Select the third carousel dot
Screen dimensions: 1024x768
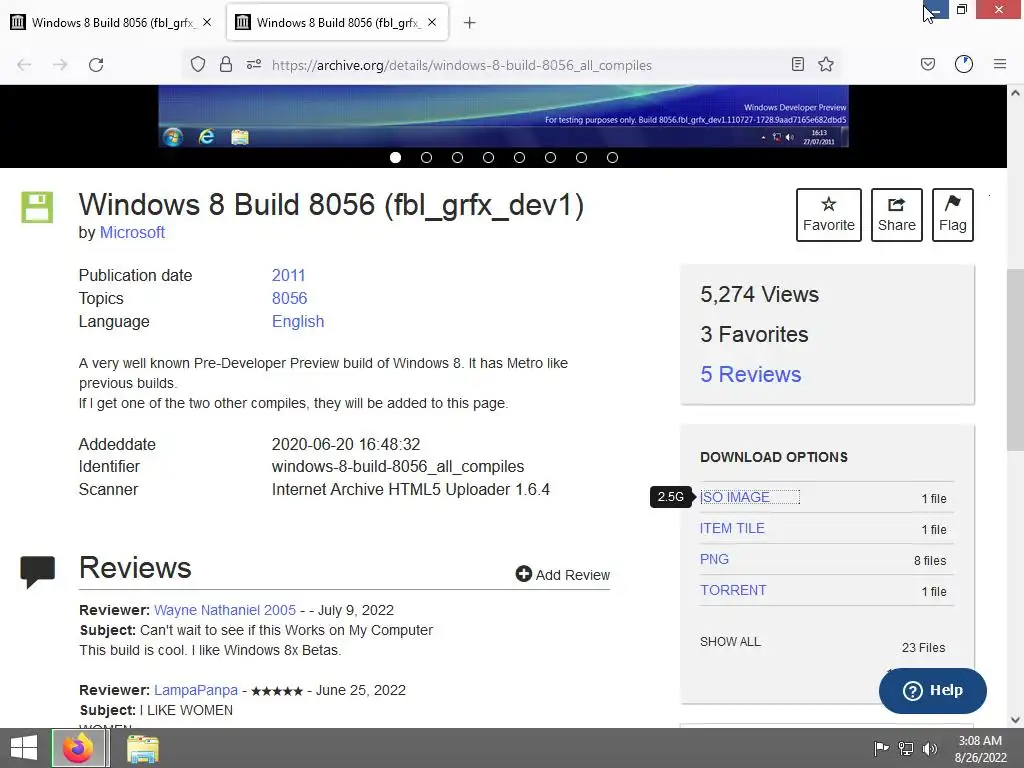click(x=457, y=157)
